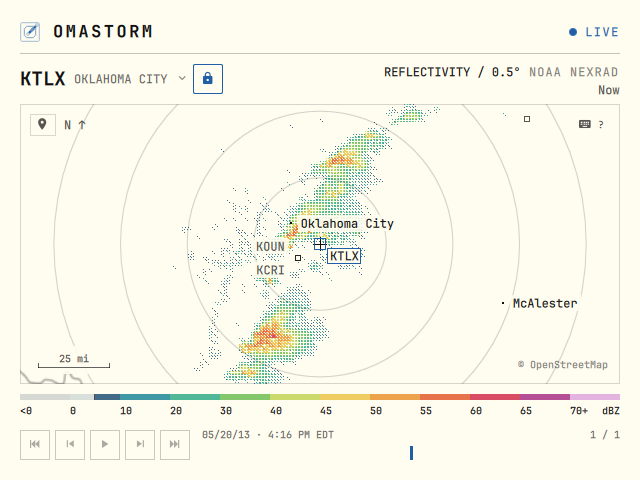The height and width of the screenshot is (480, 640).
Task: Jump to last frame button
Action: click(x=175, y=444)
